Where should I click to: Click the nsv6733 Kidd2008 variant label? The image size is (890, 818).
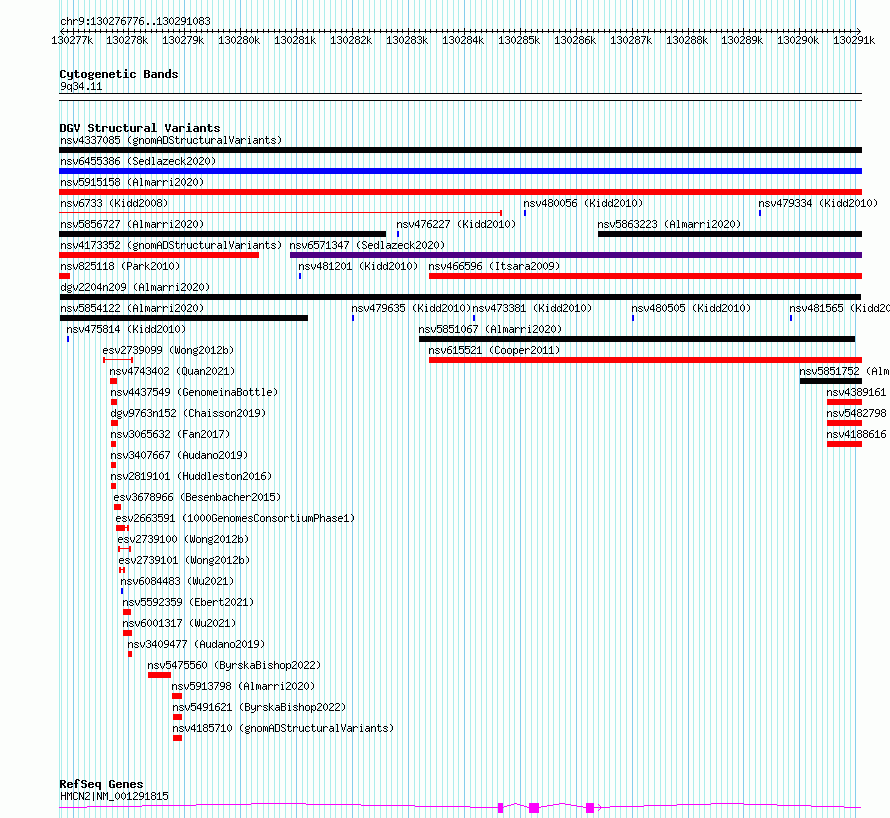(114, 203)
